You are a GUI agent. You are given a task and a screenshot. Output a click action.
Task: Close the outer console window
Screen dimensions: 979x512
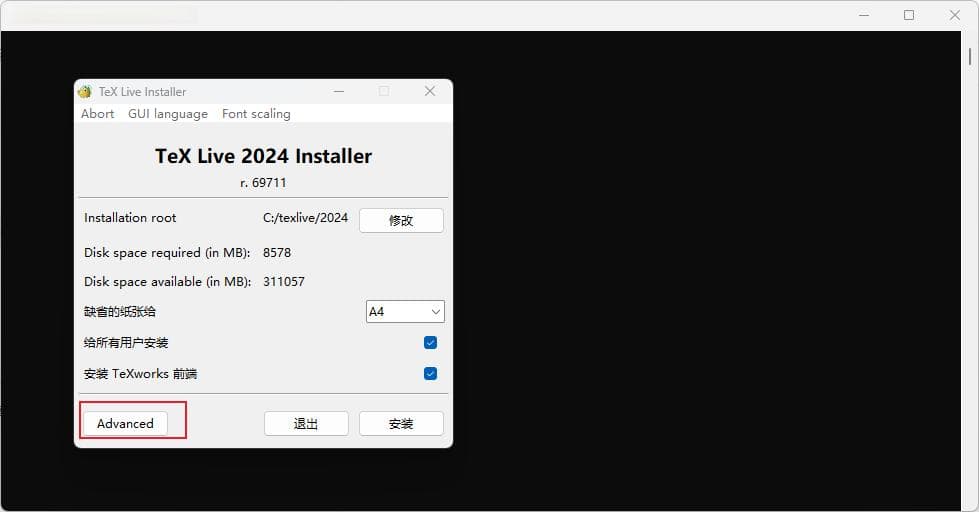click(955, 15)
